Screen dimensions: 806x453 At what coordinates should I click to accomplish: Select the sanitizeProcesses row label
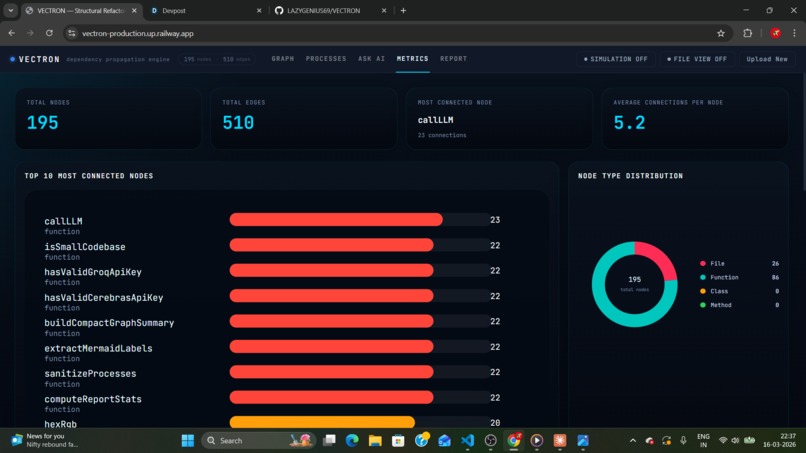90,374
